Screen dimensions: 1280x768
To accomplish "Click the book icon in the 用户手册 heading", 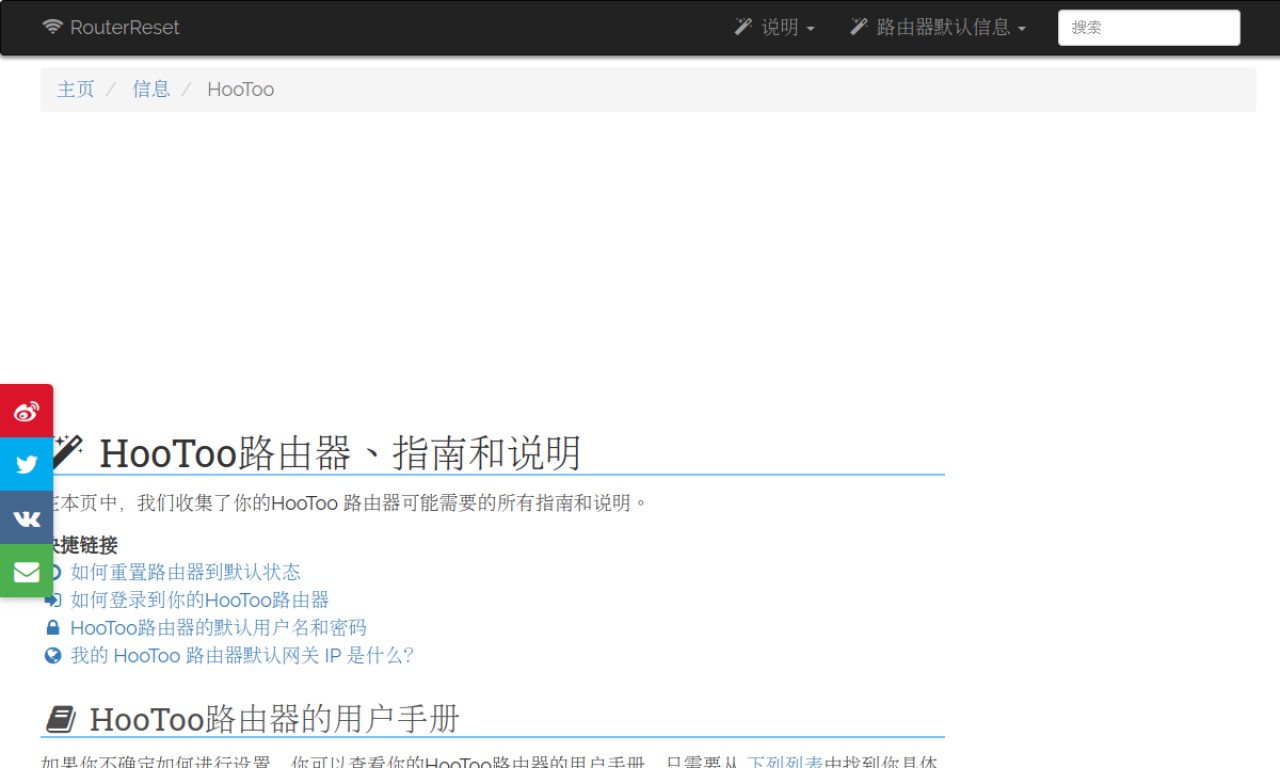I will pyautogui.click(x=61, y=719).
